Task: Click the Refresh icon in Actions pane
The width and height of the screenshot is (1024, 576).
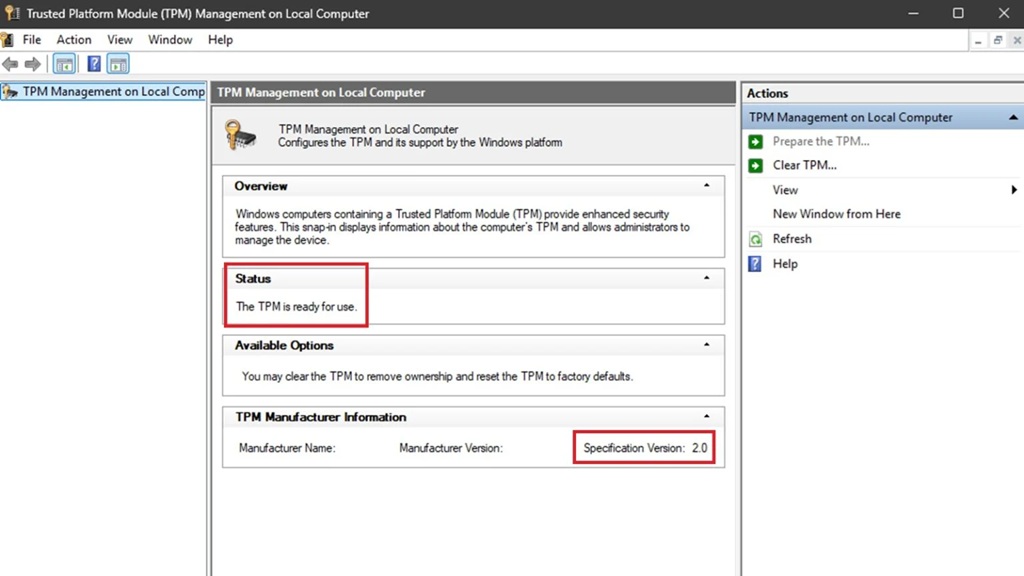Action: tap(755, 239)
